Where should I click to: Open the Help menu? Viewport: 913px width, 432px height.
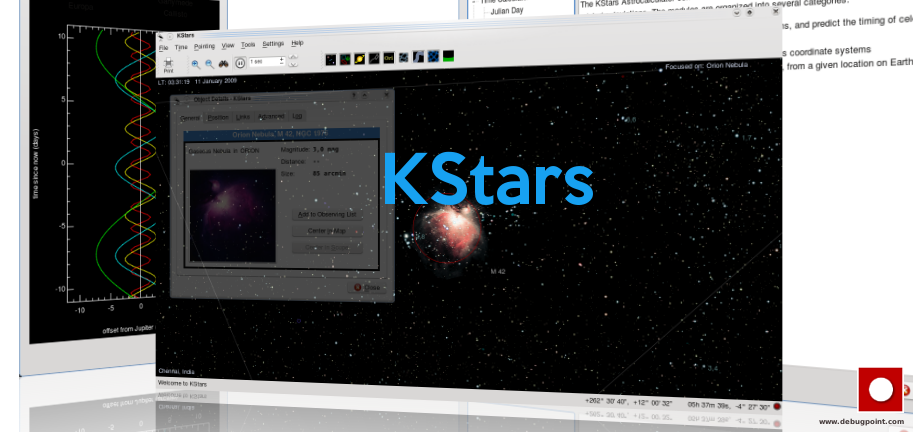click(x=298, y=43)
